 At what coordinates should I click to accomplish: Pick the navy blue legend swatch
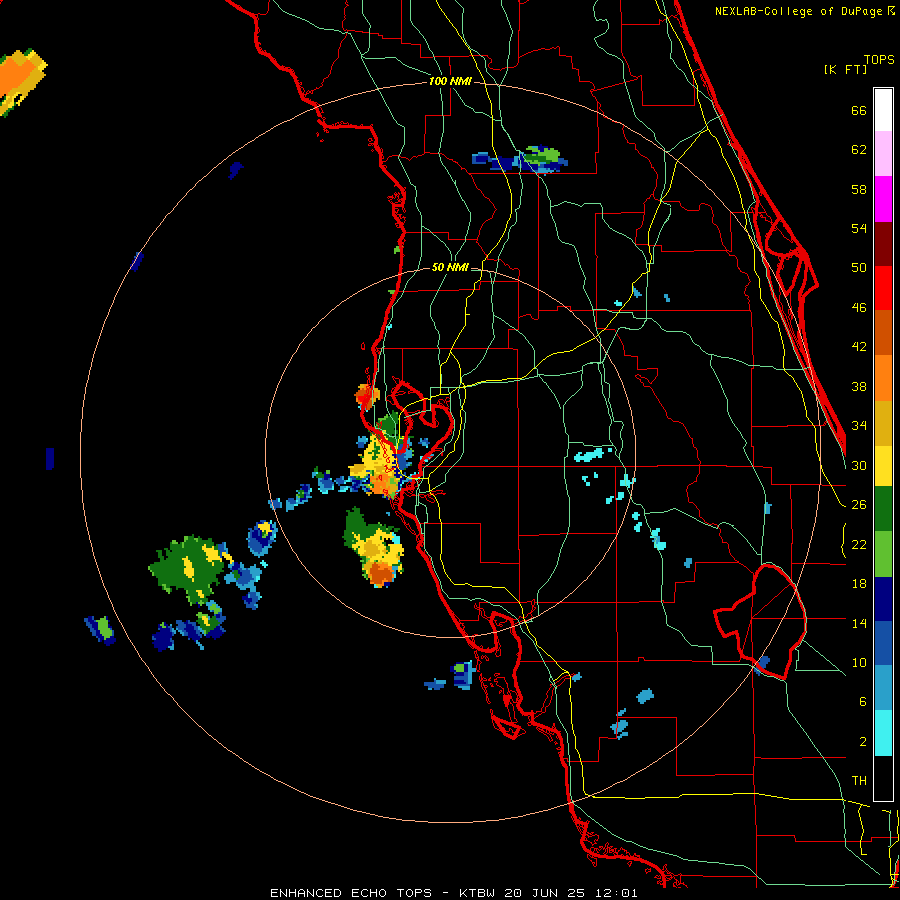(883, 599)
